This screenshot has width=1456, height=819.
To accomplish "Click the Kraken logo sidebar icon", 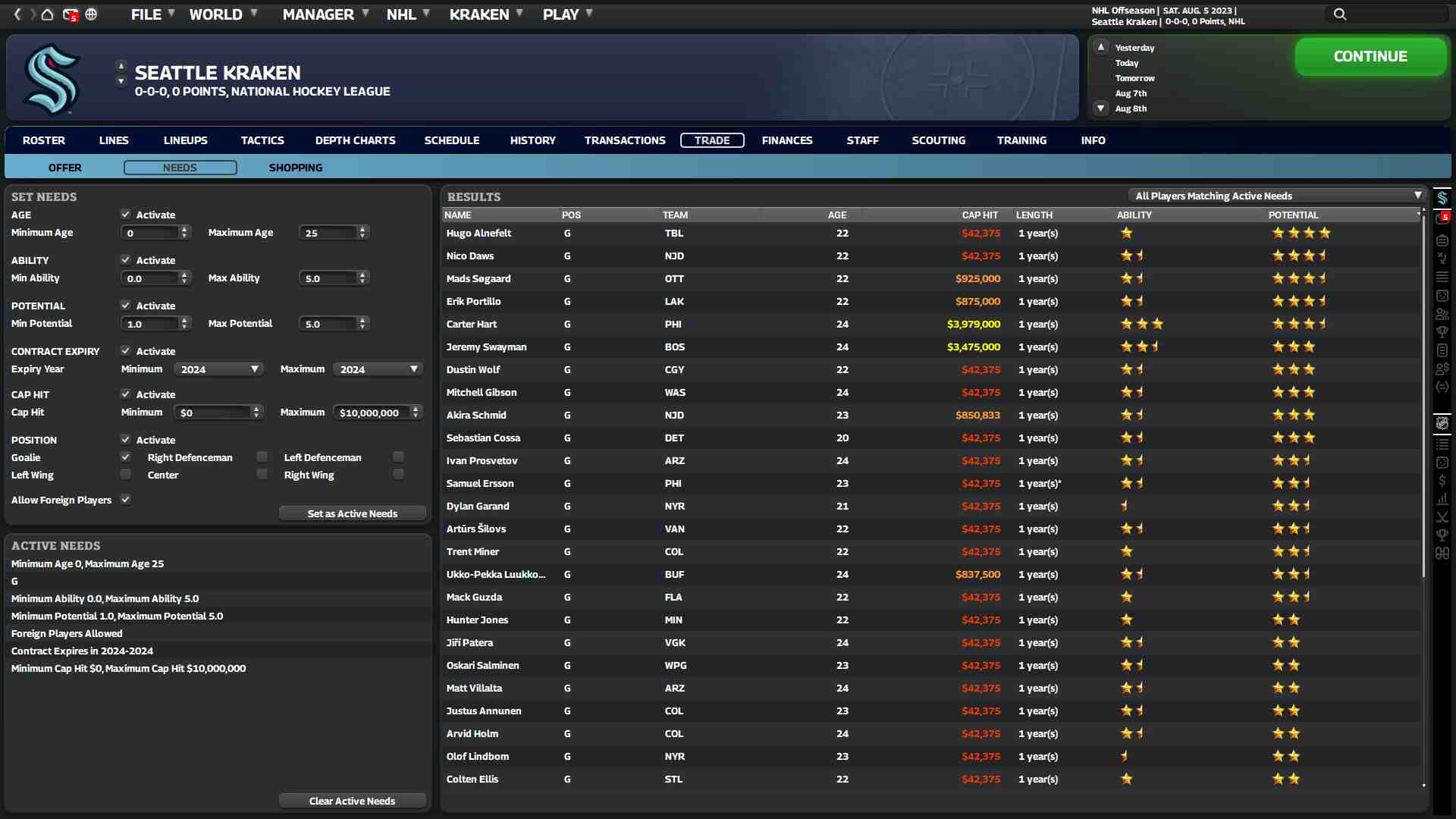I will coord(1442,198).
